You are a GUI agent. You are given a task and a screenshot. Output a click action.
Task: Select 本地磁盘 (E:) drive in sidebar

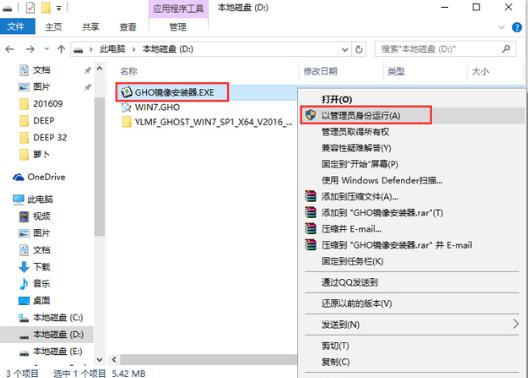[x=51, y=351]
